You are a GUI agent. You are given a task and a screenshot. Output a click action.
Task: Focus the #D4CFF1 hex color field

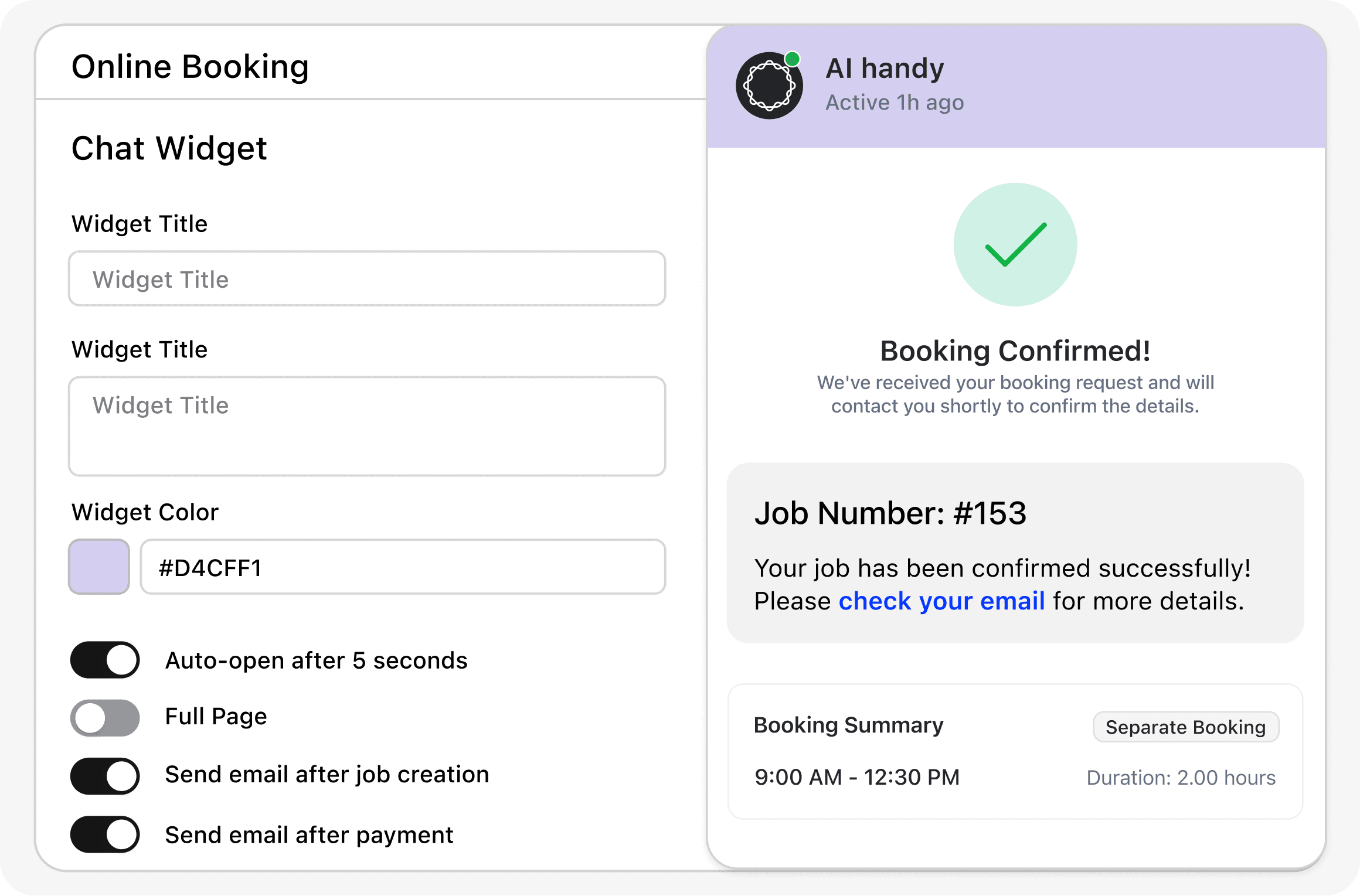(x=403, y=567)
